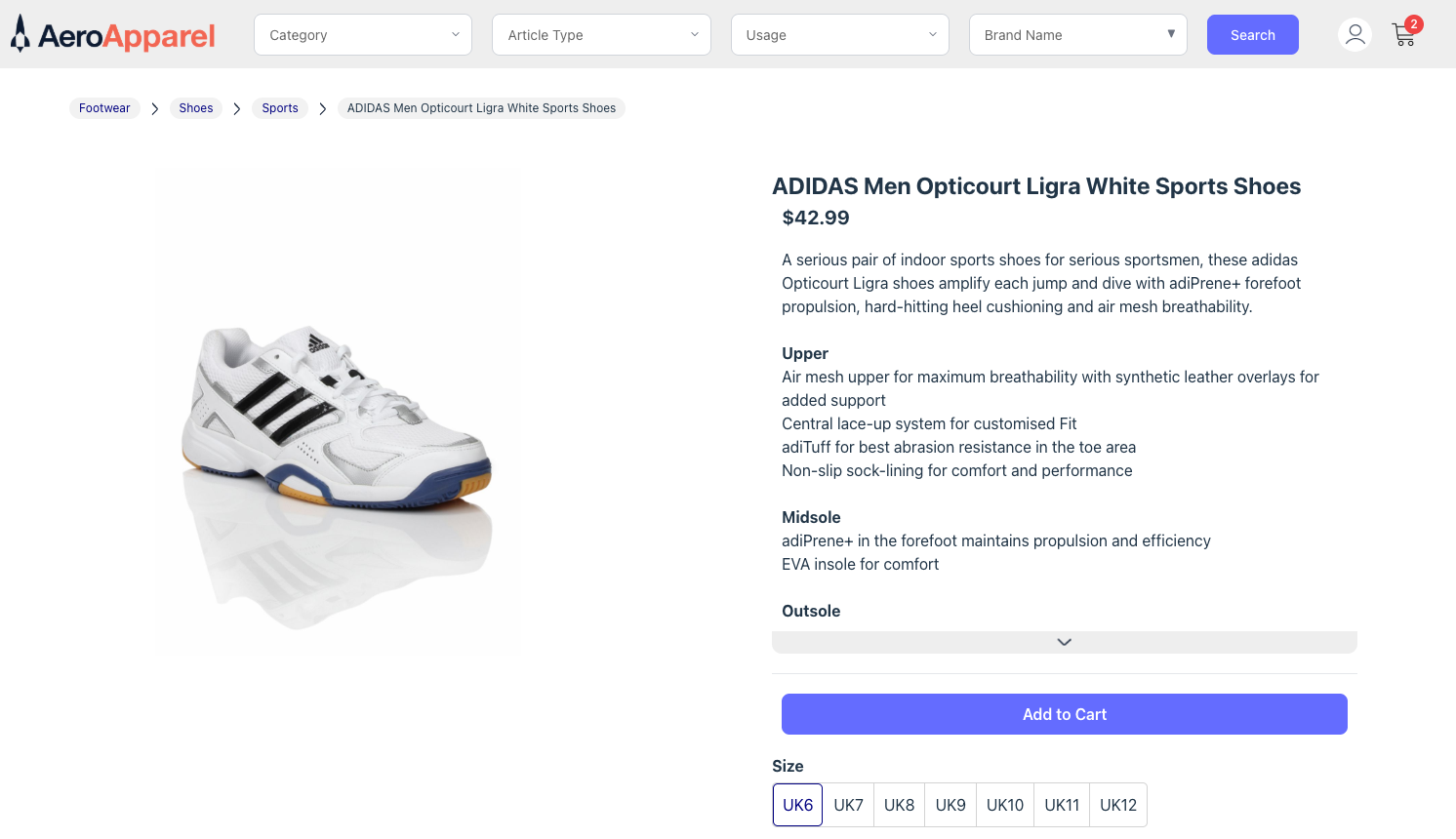Open the Sports breadcrumb link

click(x=280, y=107)
